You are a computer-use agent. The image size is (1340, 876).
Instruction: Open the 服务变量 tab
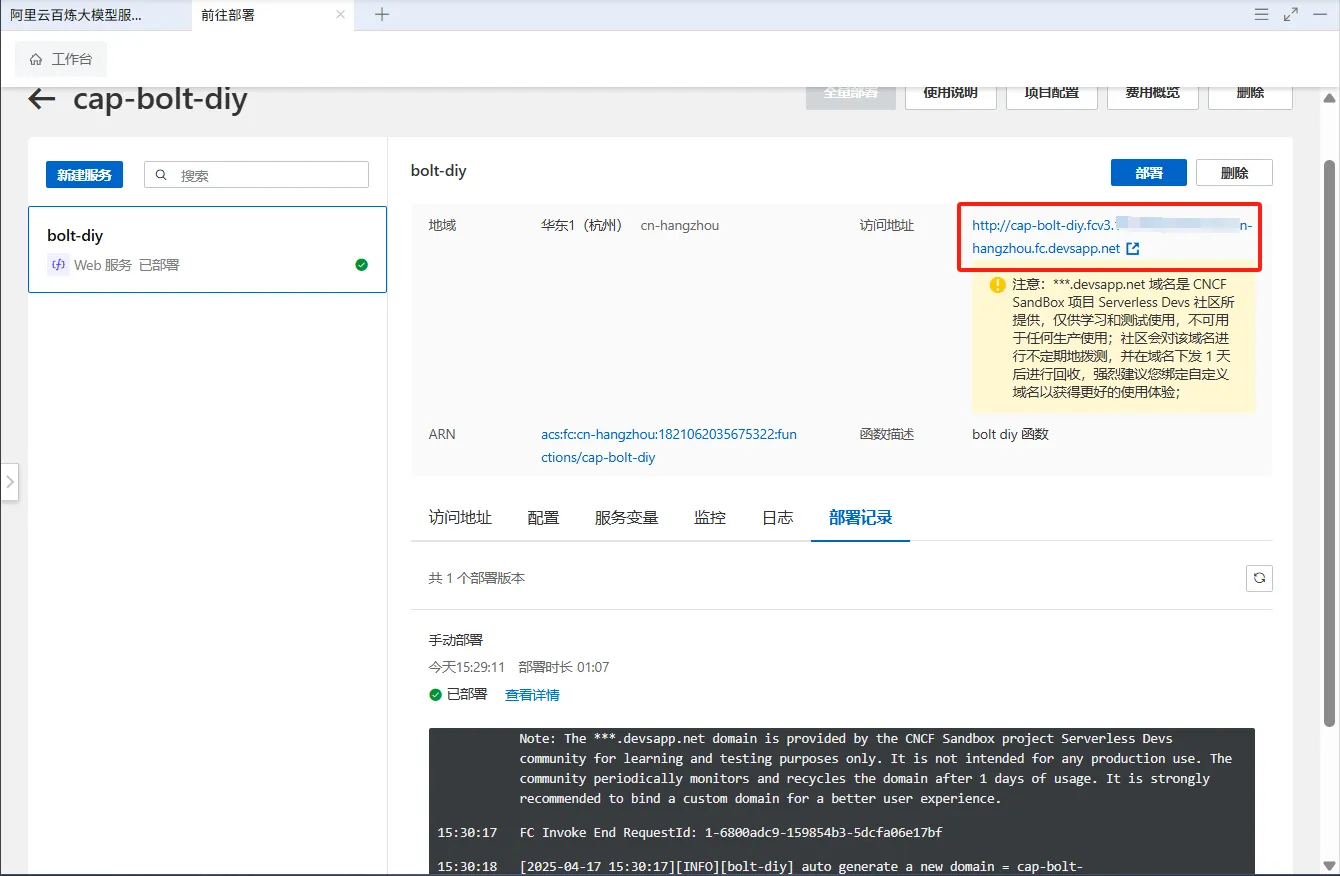(626, 517)
